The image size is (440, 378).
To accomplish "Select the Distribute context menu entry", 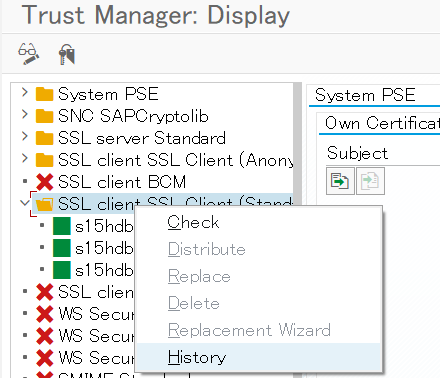I will pos(206,249).
